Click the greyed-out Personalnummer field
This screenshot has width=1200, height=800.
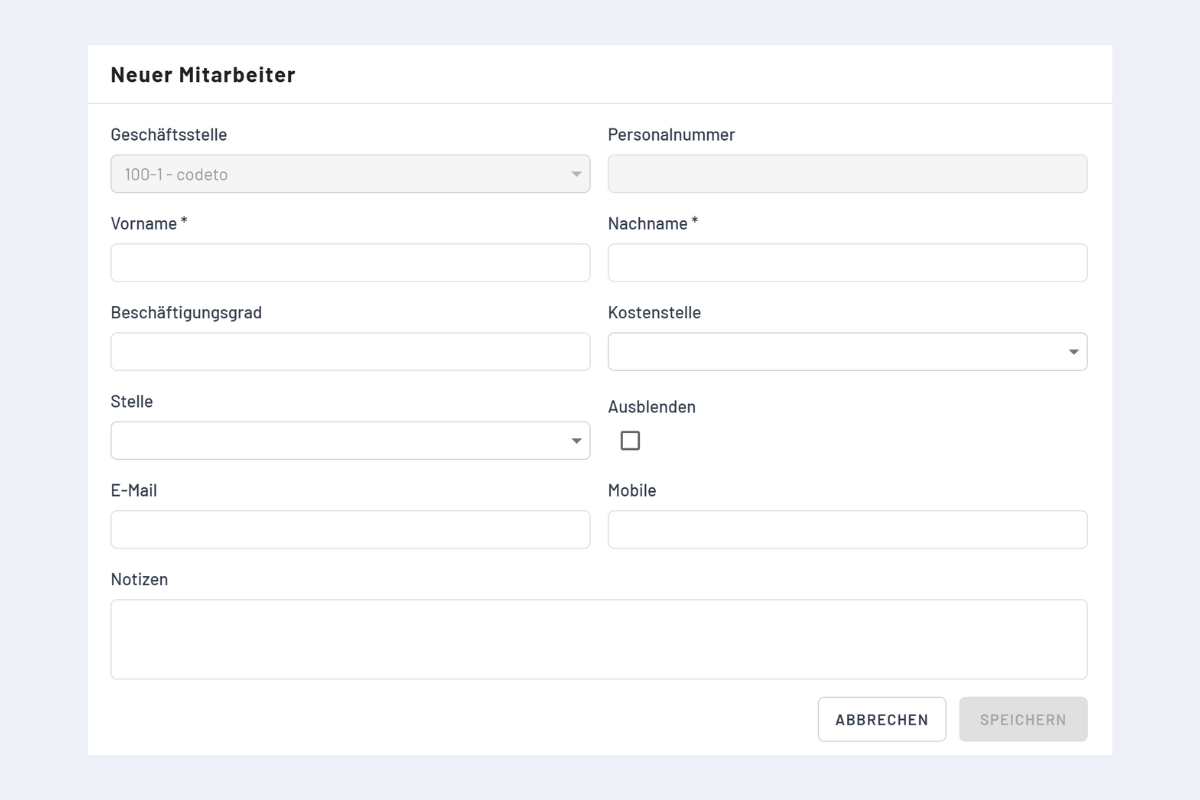pos(847,174)
